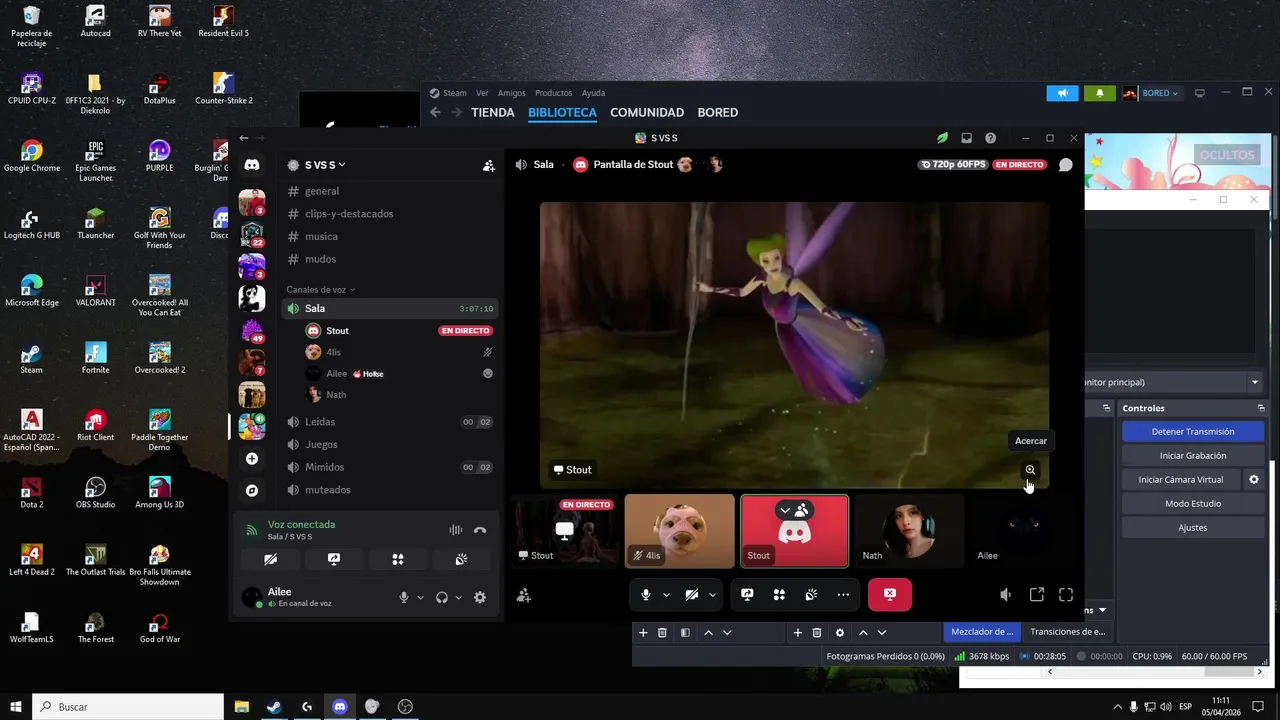Viewport: 1280px width, 720px height.
Task: Select 4lis video tile thumbnail
Action: click(x=680, y=531)
